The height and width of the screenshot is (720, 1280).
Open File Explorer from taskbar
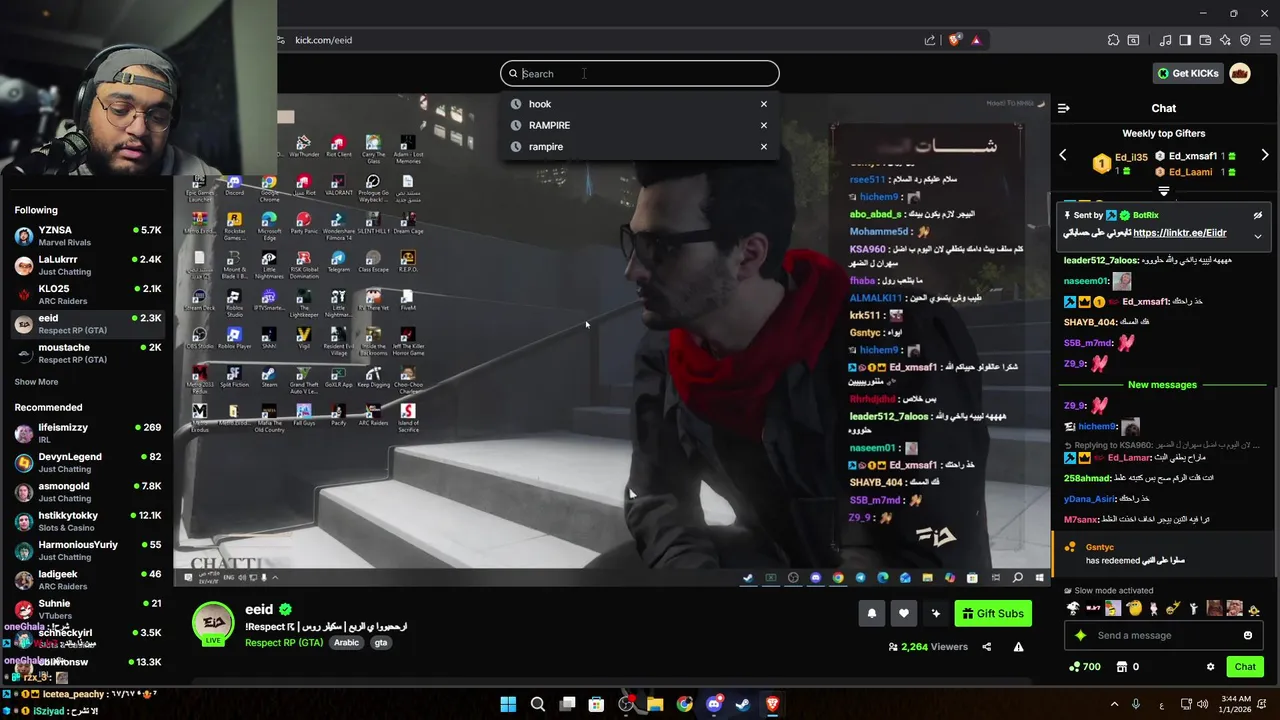[x=655, y=704]
